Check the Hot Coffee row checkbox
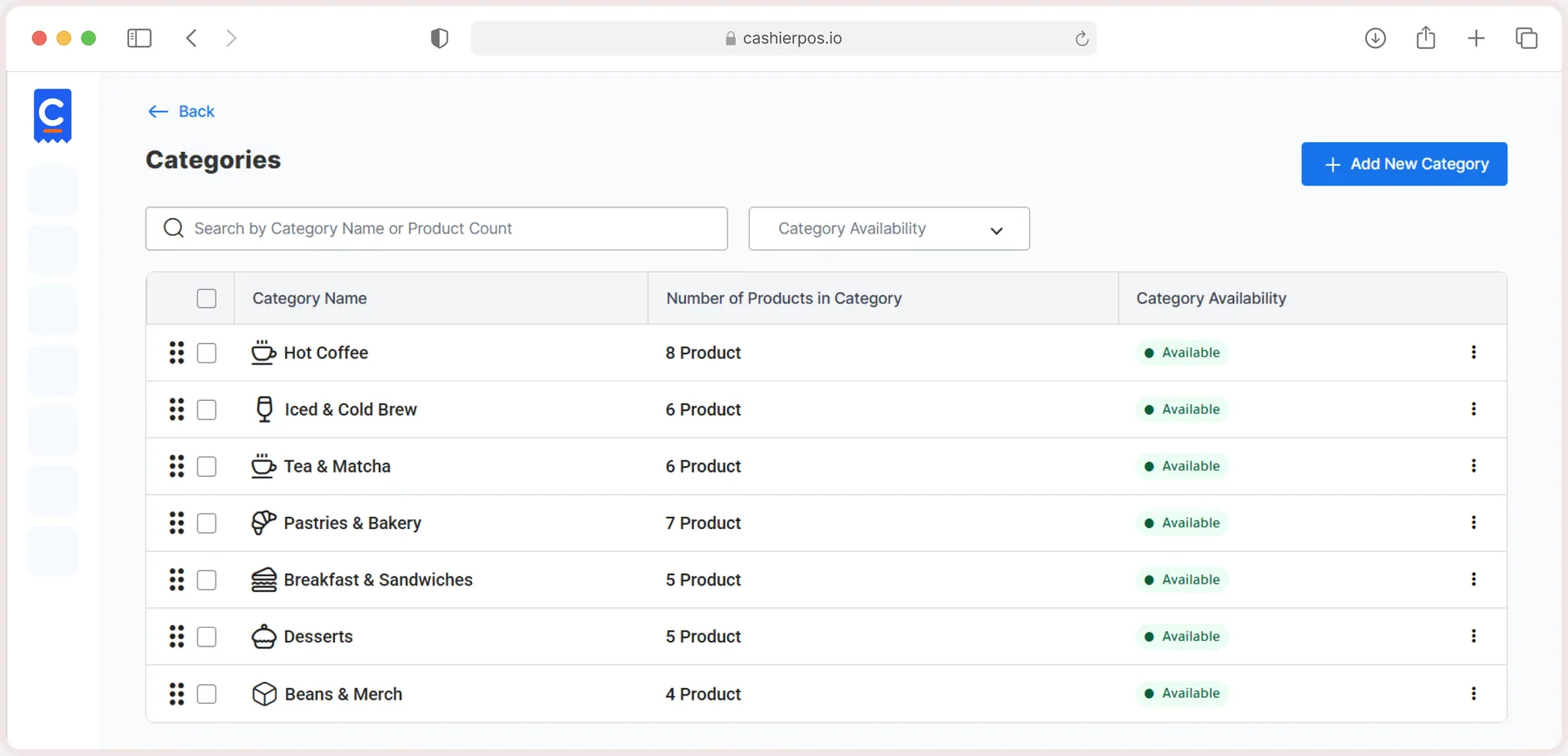This screenshot has width=1568, height=756. 207,353
